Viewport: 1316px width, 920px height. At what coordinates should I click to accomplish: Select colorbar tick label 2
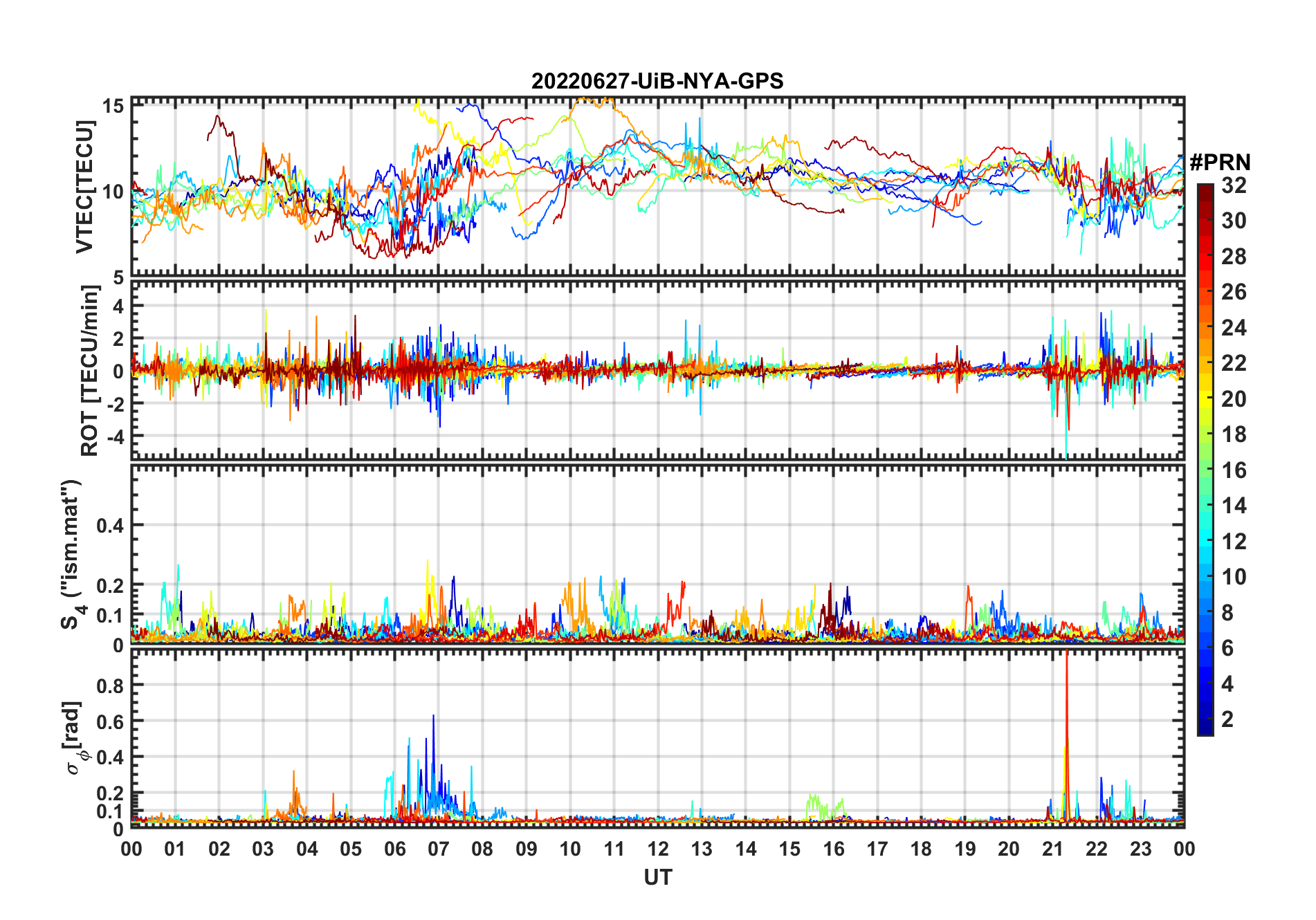coord(1227,719)
